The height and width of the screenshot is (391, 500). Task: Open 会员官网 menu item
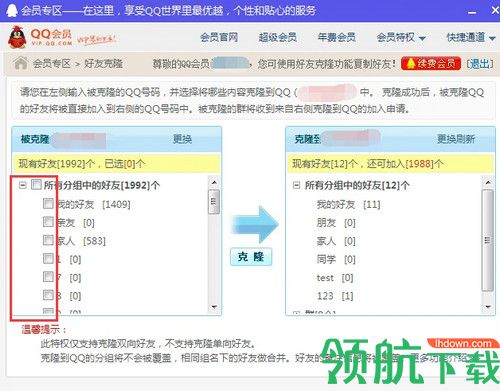point(219,37)
